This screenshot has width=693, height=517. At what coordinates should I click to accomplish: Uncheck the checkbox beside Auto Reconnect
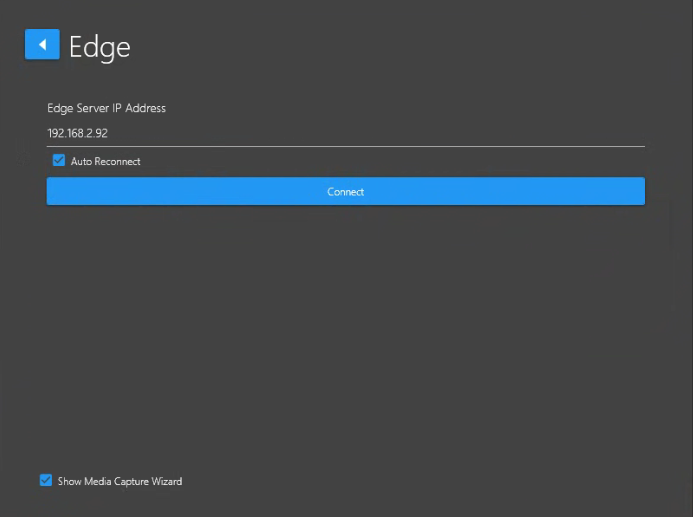tap(59, 161)
